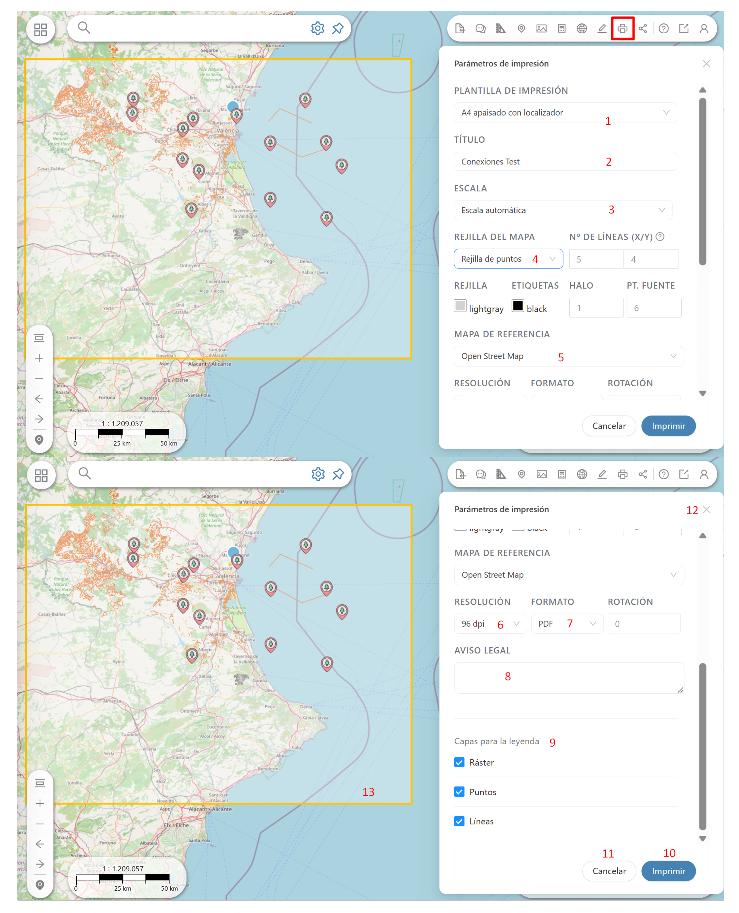Open search settings gear on the upper map
The height and width of the screenshot is (913, 739).
pyautogui.click(x=317, y=28)
